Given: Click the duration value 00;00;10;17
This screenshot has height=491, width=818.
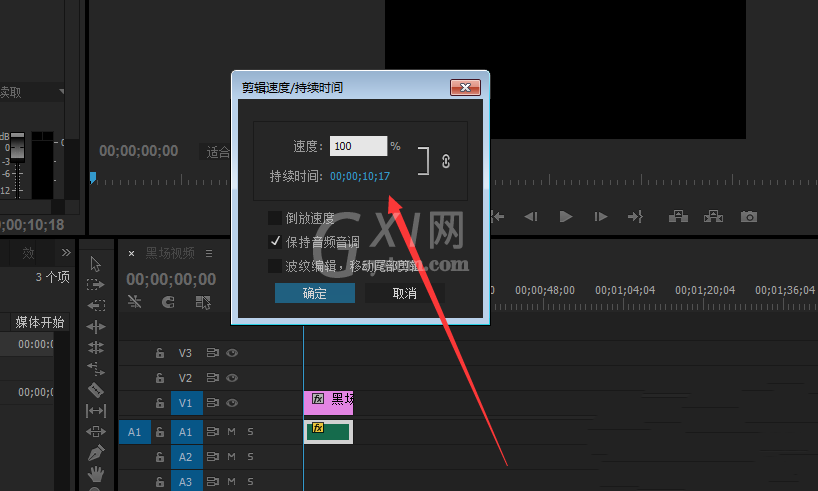Looking at the screenshot, I should 359,176.
